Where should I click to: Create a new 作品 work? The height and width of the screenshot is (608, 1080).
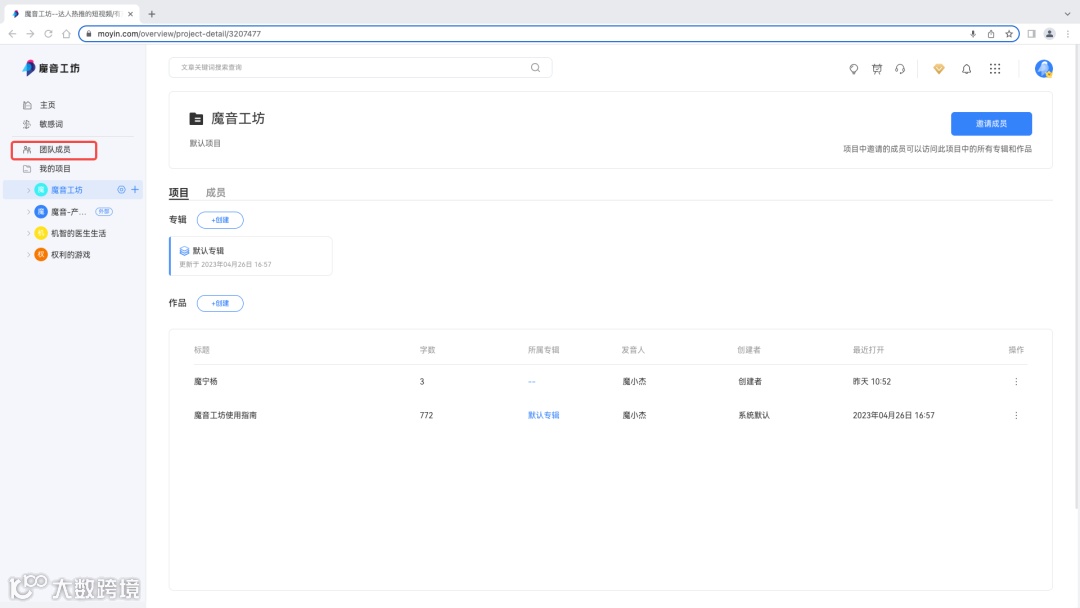point(220,303)
